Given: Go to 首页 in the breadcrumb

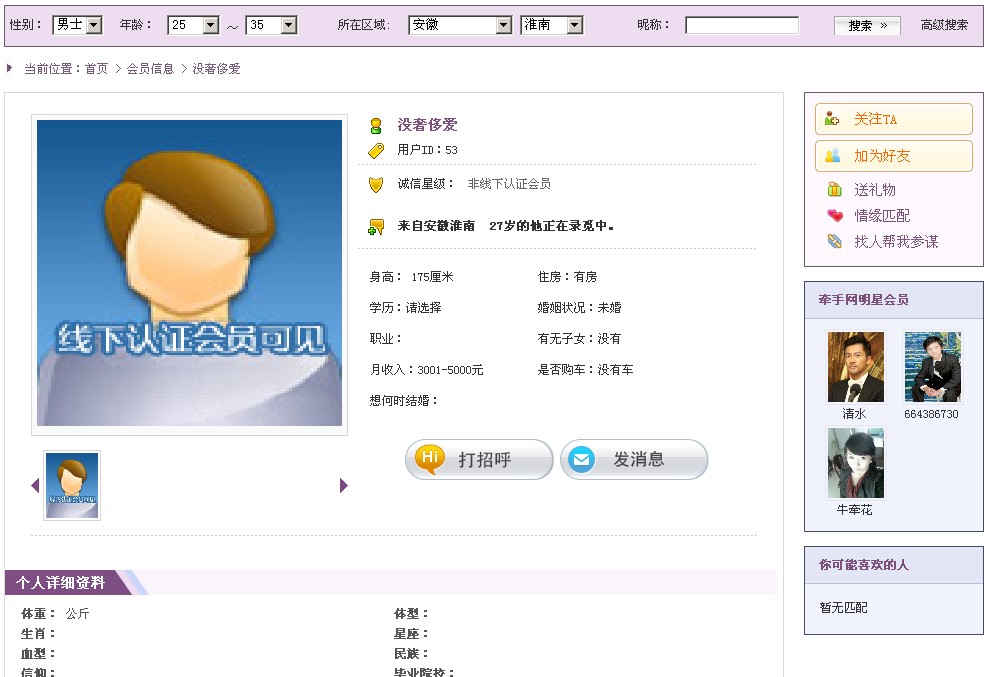Looking at the screenshot, I should pyautogui.click(x=96, y=69).
